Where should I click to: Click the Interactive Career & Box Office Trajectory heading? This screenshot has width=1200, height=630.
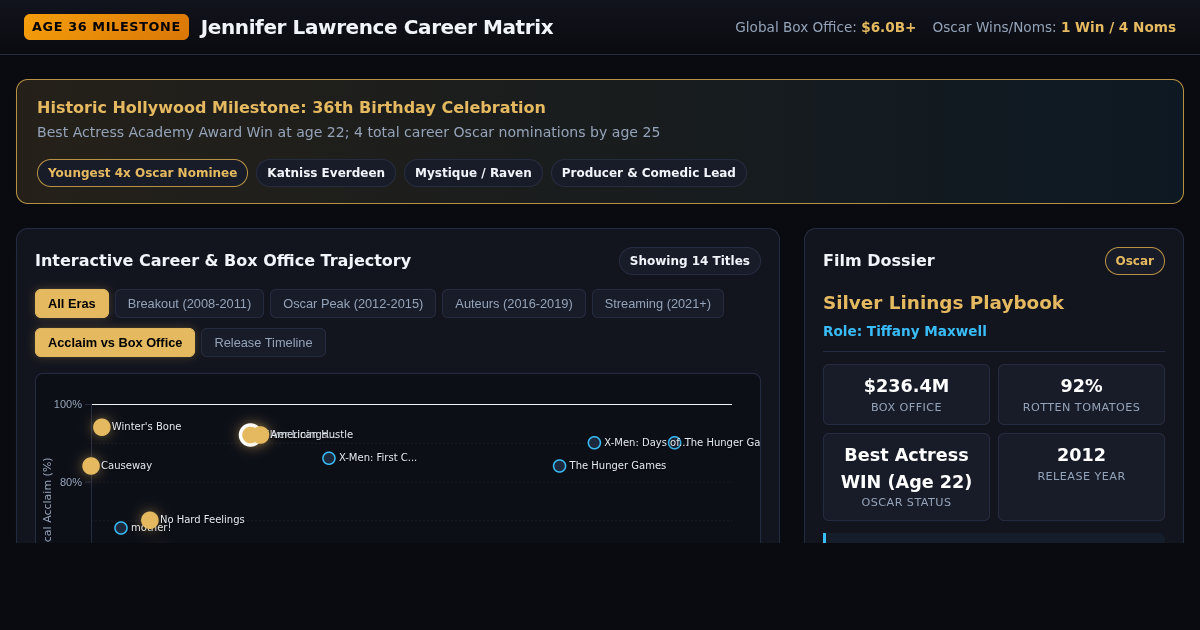[x=223, y=261]
